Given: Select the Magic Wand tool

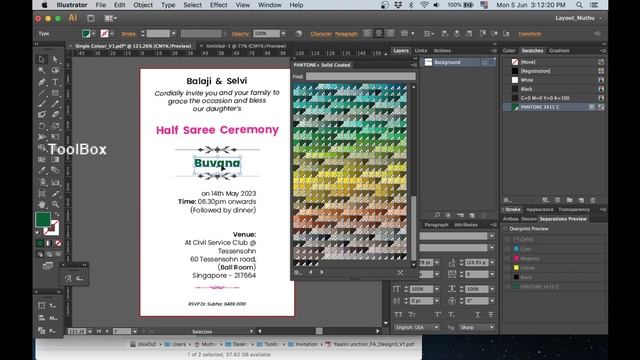Looking at the screenshot, I should point(42,71).
